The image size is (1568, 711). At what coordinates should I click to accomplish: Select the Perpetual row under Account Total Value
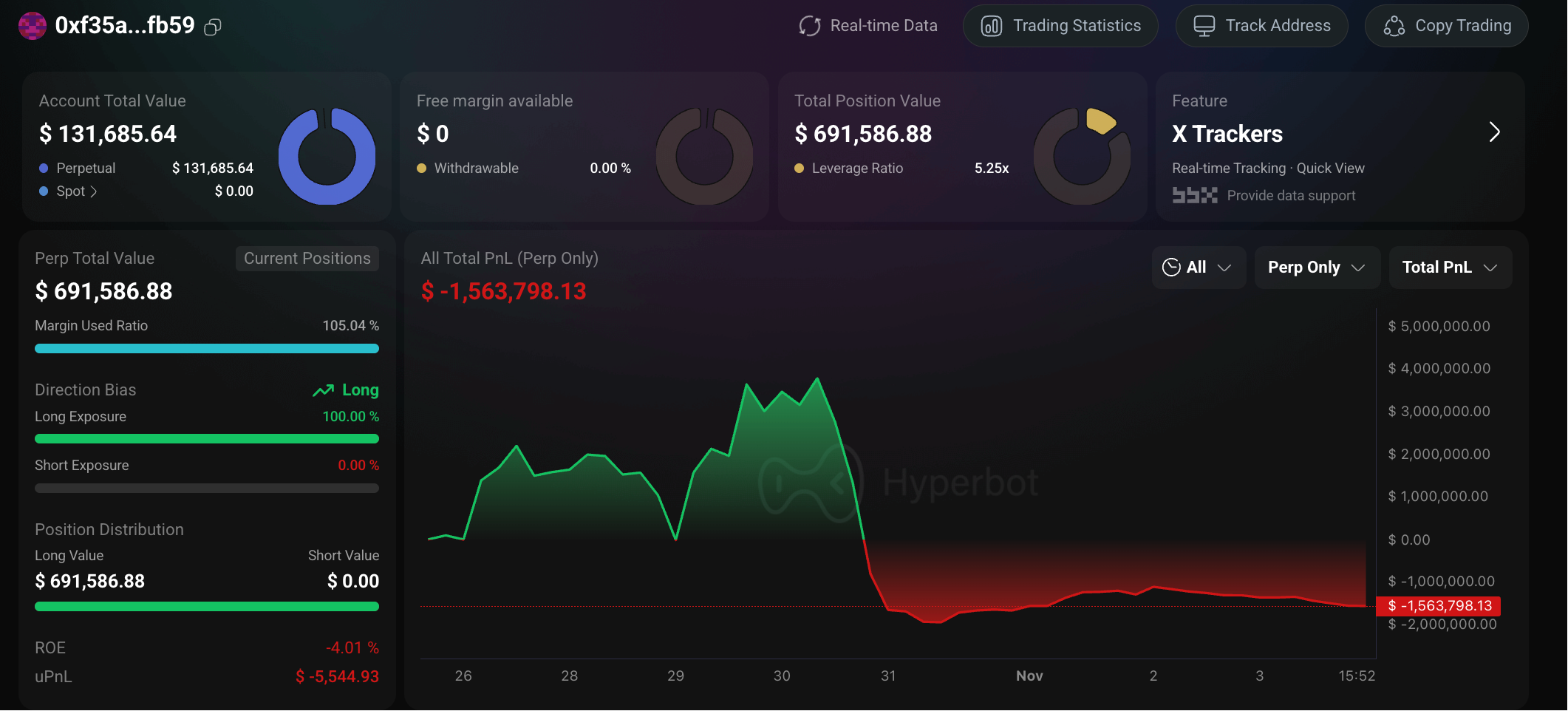(x=85, y=168)
